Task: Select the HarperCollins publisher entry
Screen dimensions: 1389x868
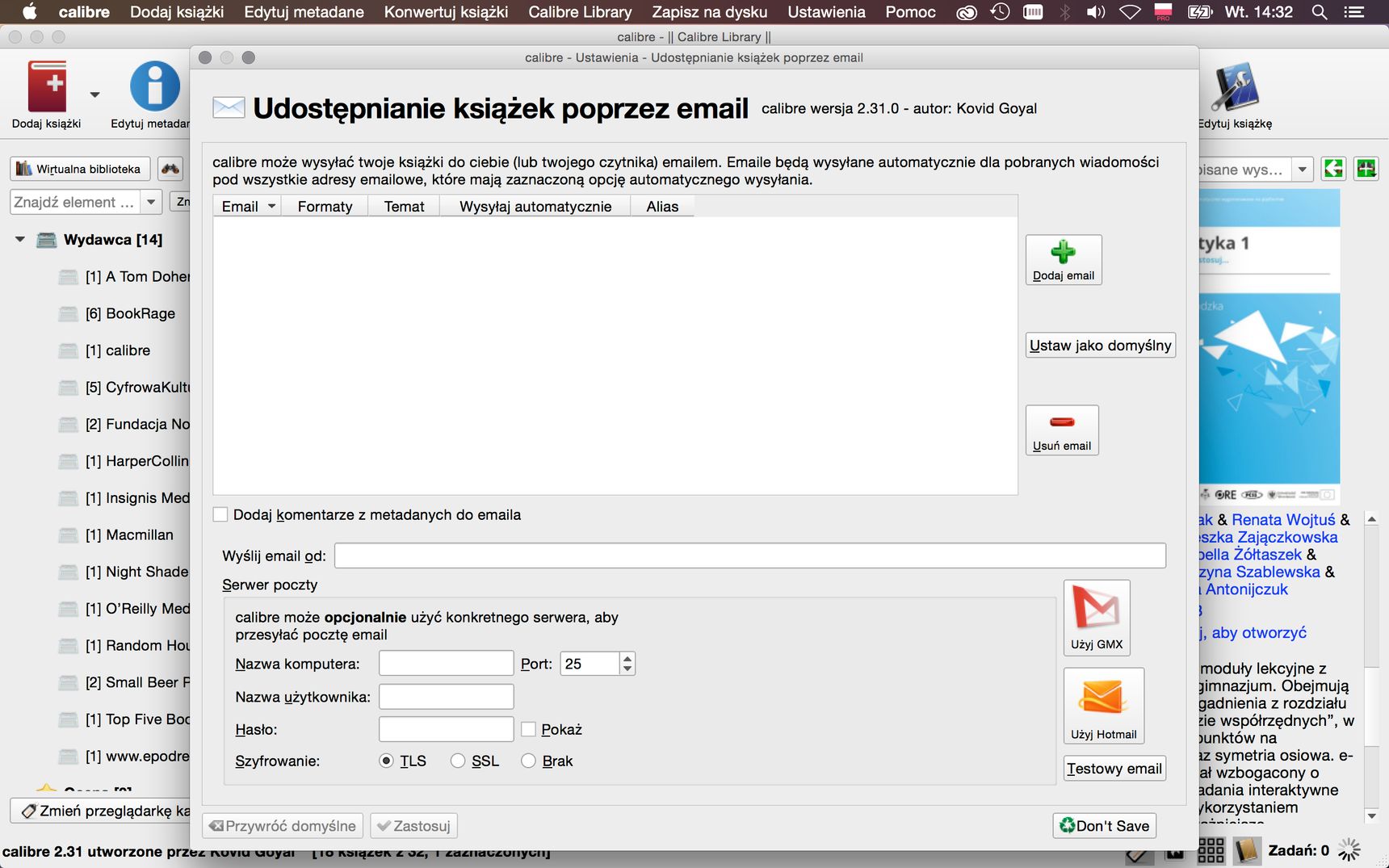Action: pos(136,461)
